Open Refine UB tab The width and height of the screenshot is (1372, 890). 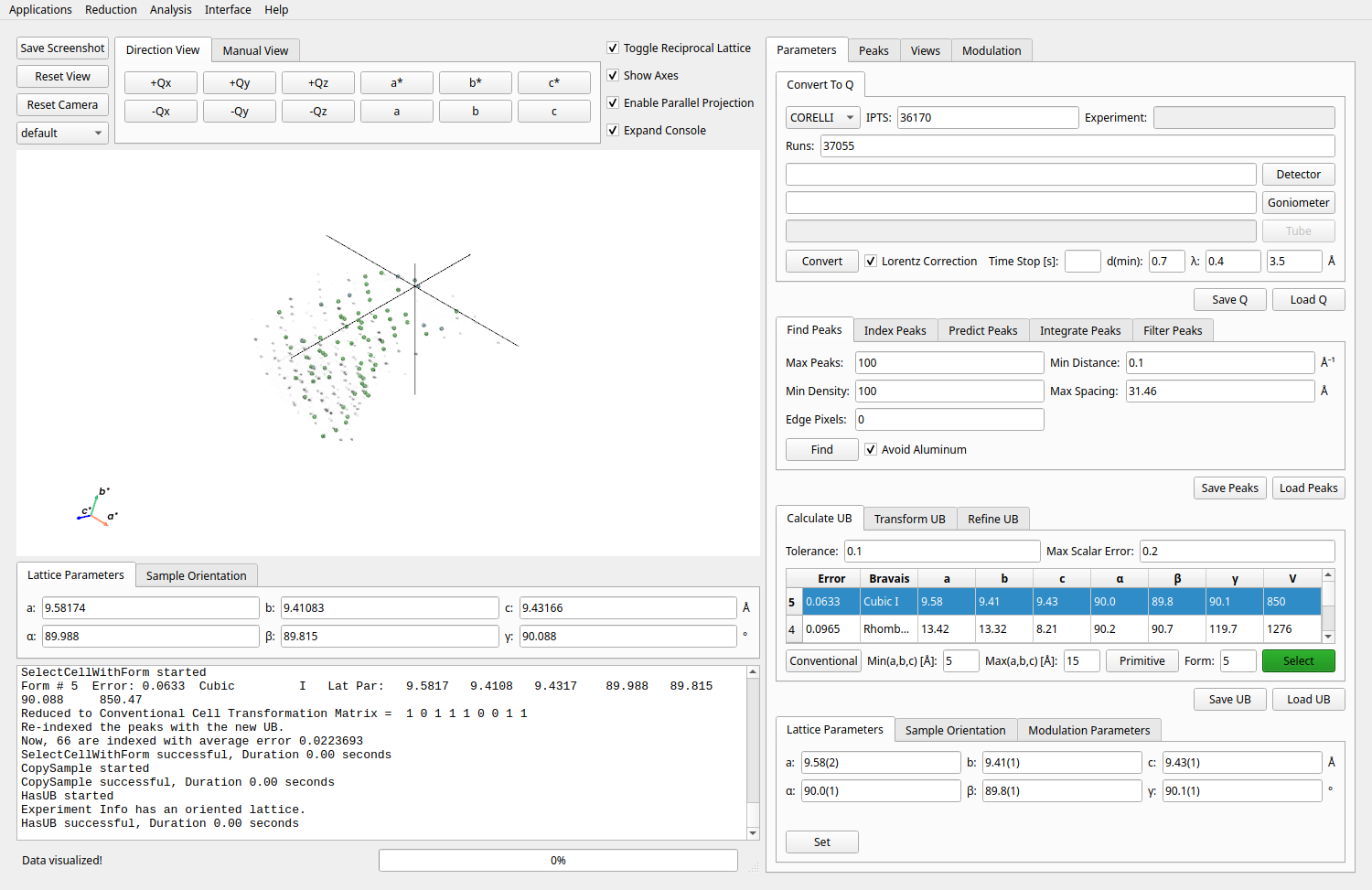[x=993, y=519]
